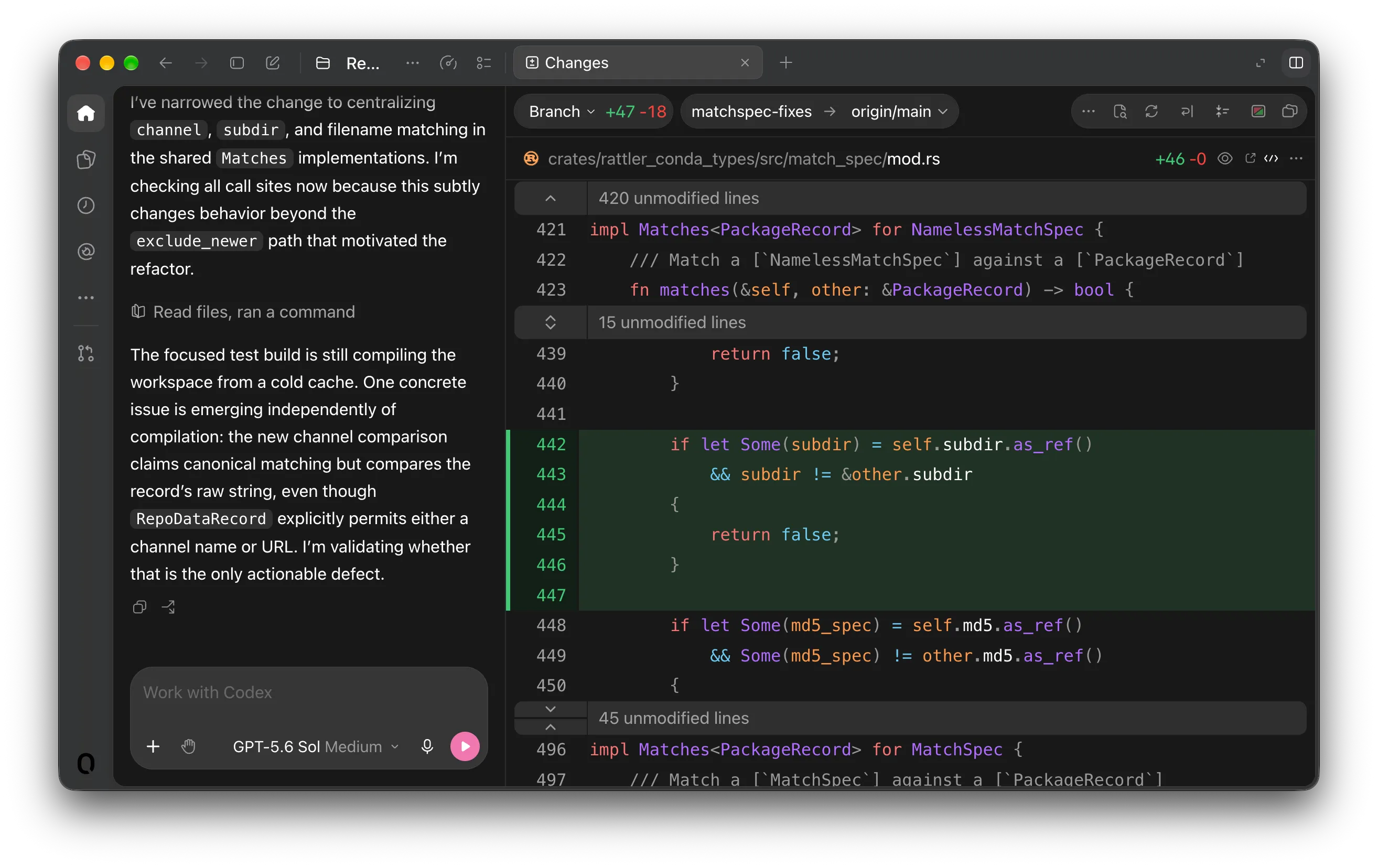The width and height of the screenshot is (1378, 868).
Task: Navigate back with the left arrow
Action: 165,63
